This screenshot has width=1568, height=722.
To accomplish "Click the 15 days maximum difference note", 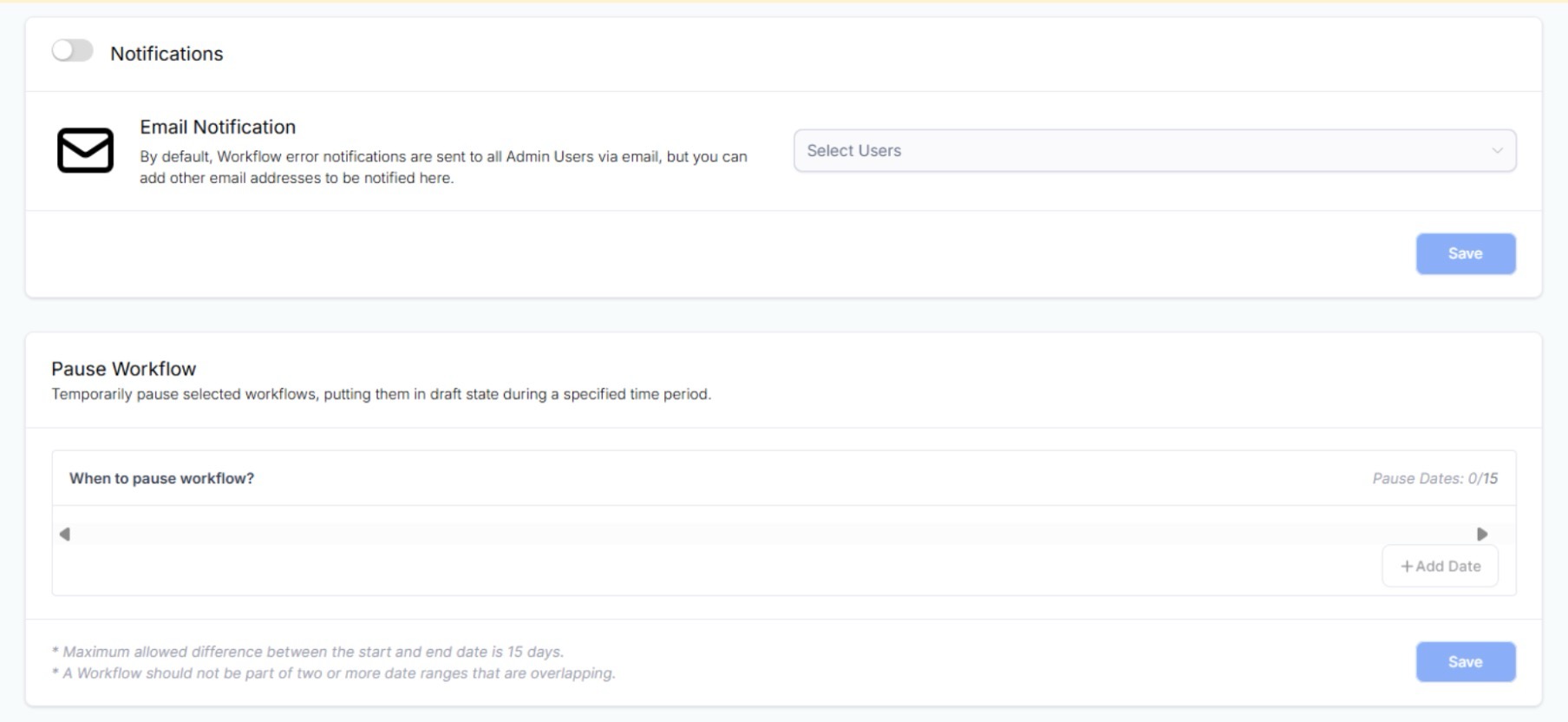I will [x=308, y=652].
